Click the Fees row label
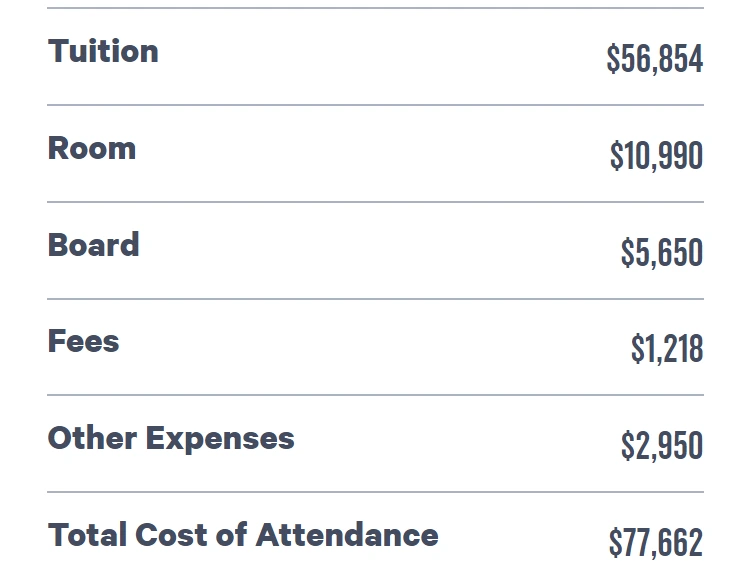Screen dimensions: 746x586 click(83, 342)
